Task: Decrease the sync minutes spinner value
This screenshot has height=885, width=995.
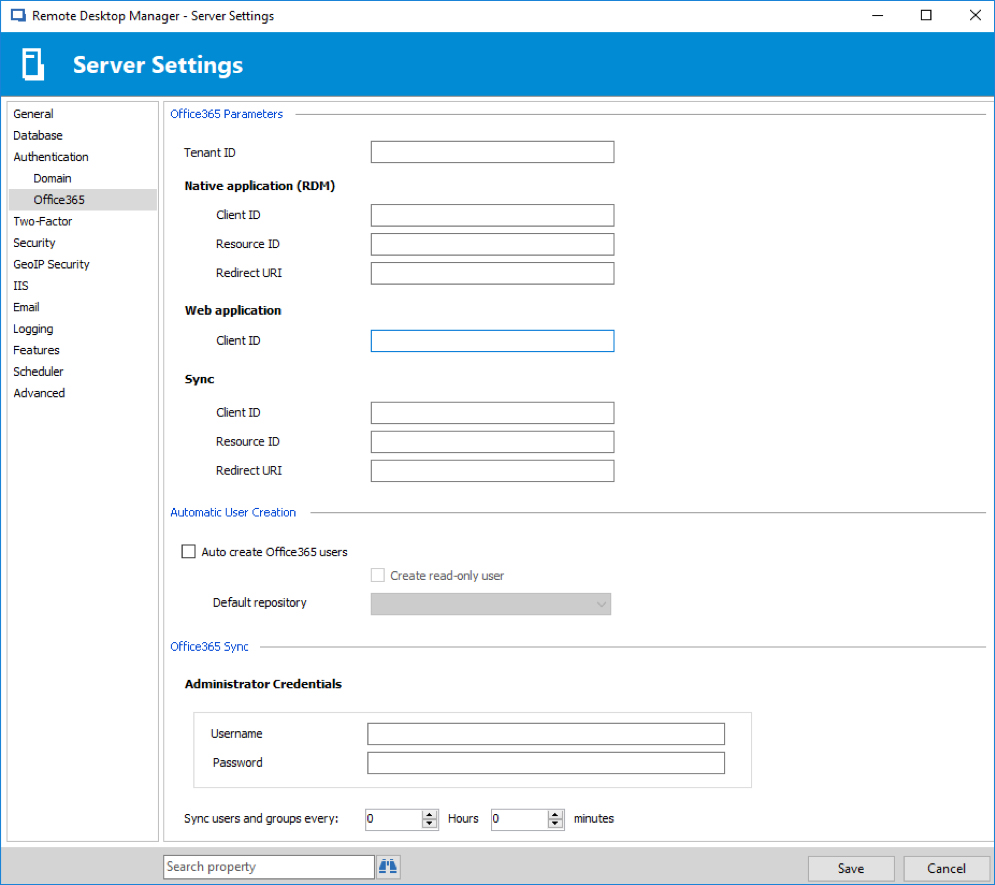Action: (x=556, y=824)
